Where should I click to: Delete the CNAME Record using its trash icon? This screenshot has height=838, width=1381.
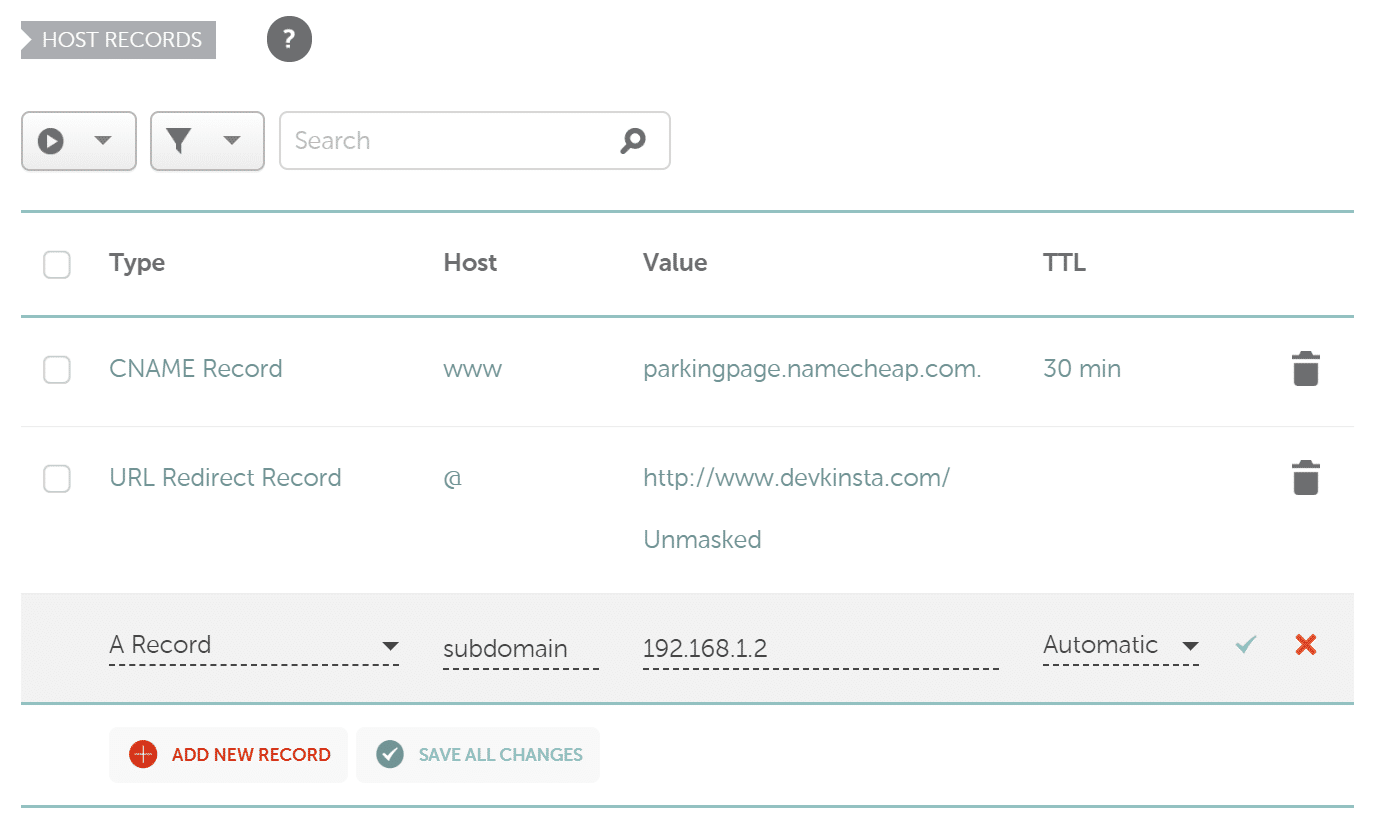(x=1305, y=368)
